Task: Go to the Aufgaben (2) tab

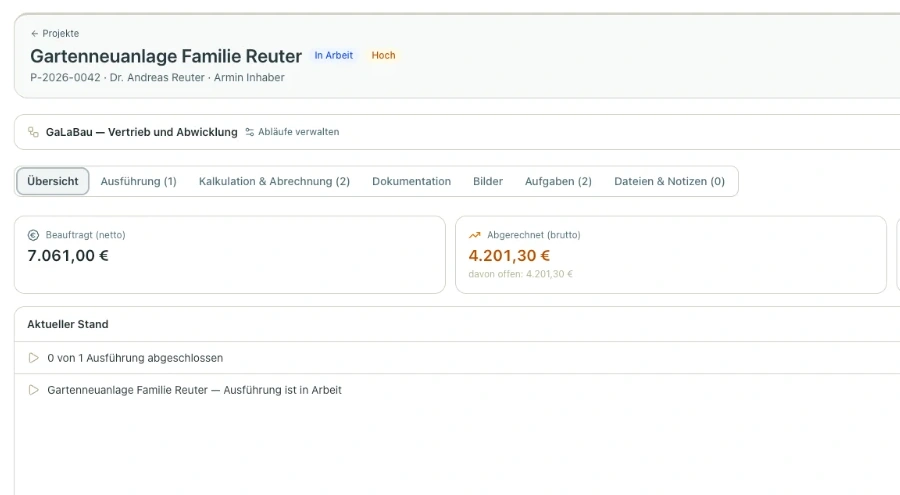Action: click(x=558, y=181)
